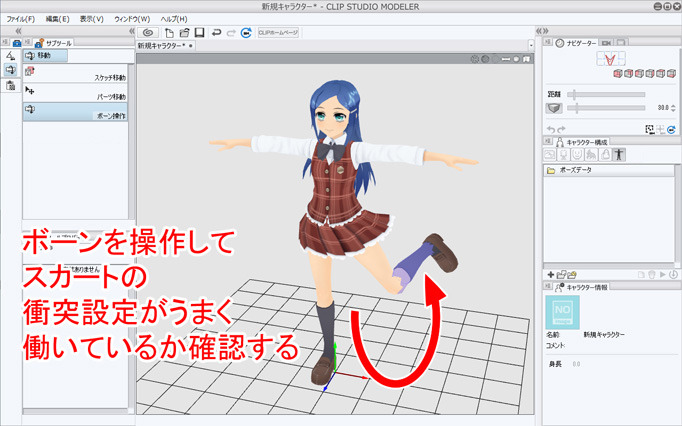The width and height of the screenshot is (682, 426).
Task: Collapse the right panels with the «» arrows
Action: tap(542, 31)
